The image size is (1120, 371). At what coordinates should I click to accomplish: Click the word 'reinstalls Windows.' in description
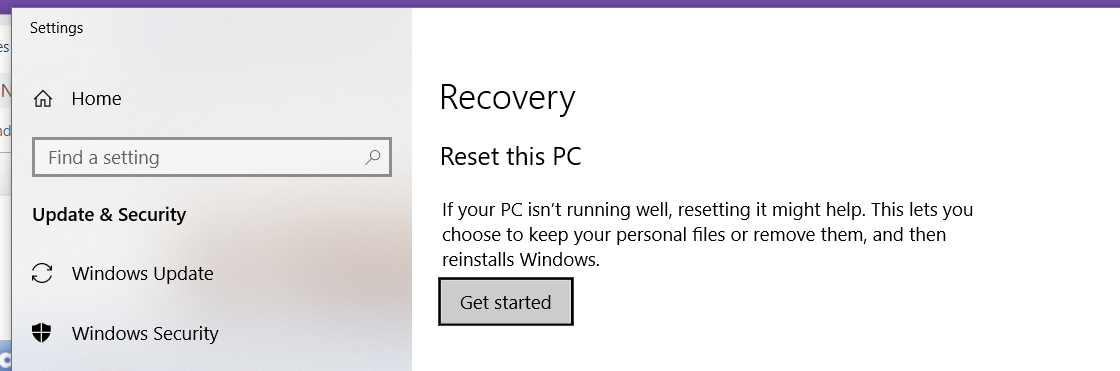(521, 259)
